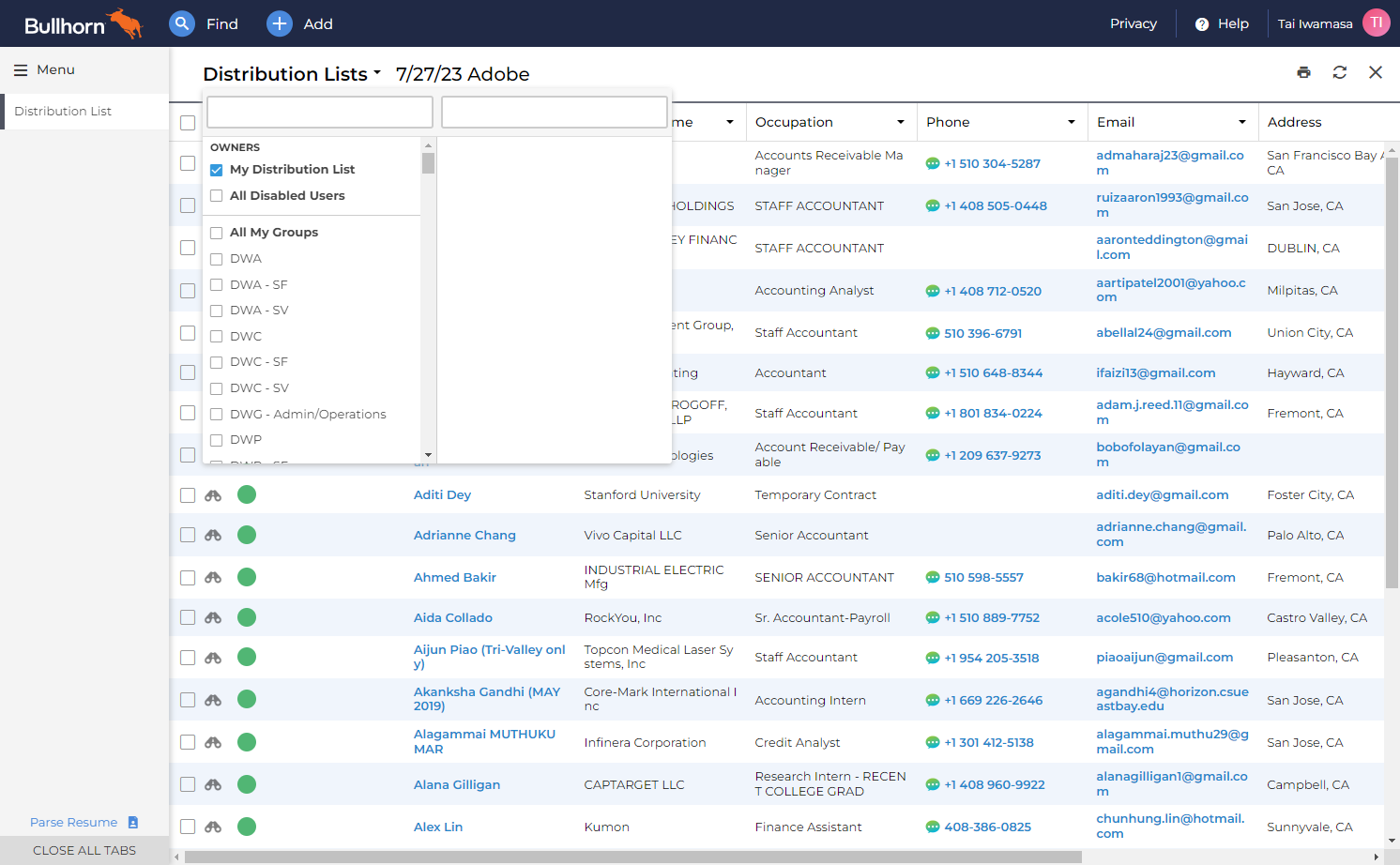Open the Help question mark icon
This screenshot has height=865, width=1400.
click(x=1202, y=24)
